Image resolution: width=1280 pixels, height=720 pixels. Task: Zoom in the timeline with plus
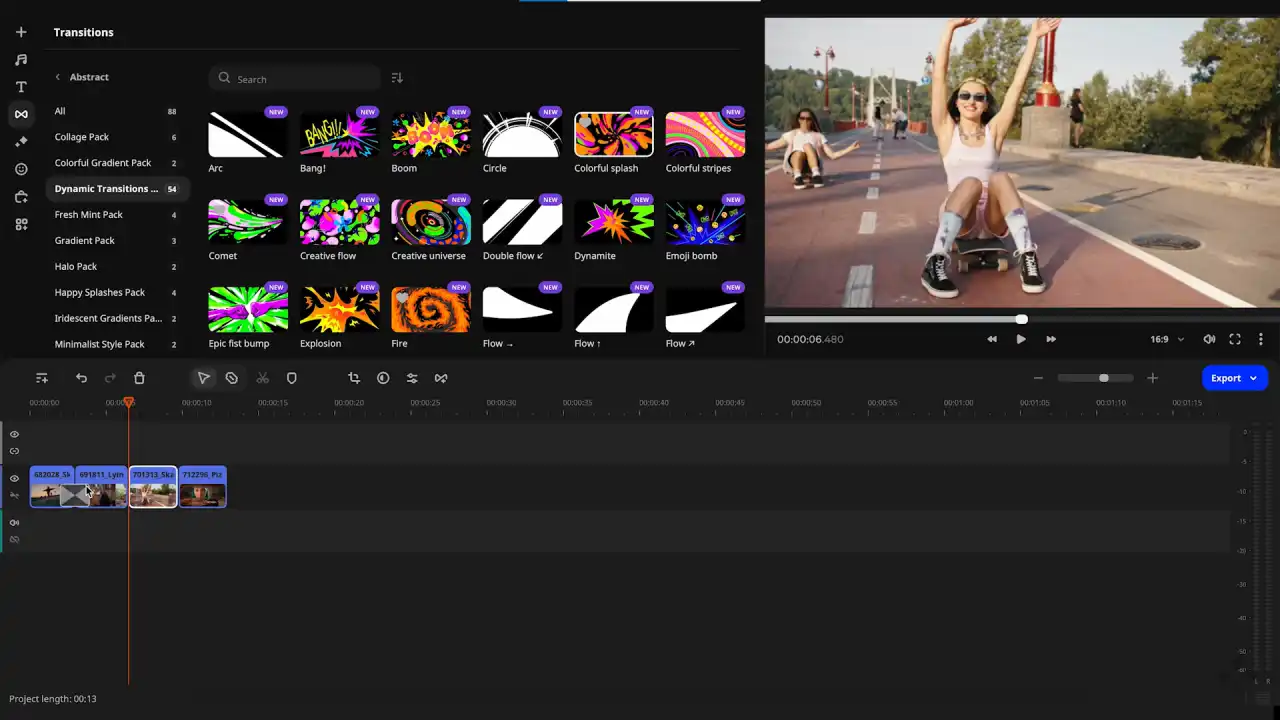pos(1152,378)
